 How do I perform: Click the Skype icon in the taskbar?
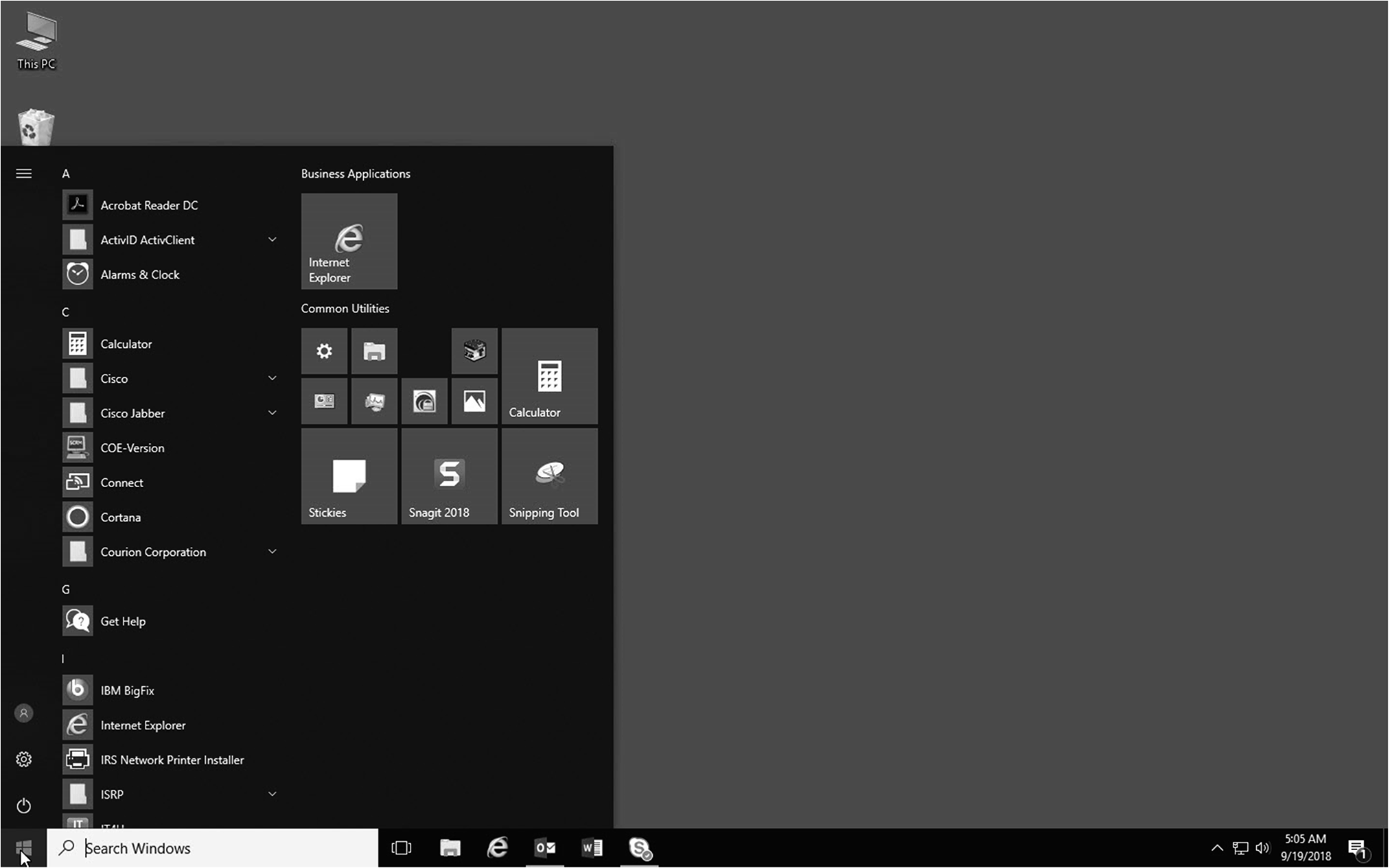(640, 848)
